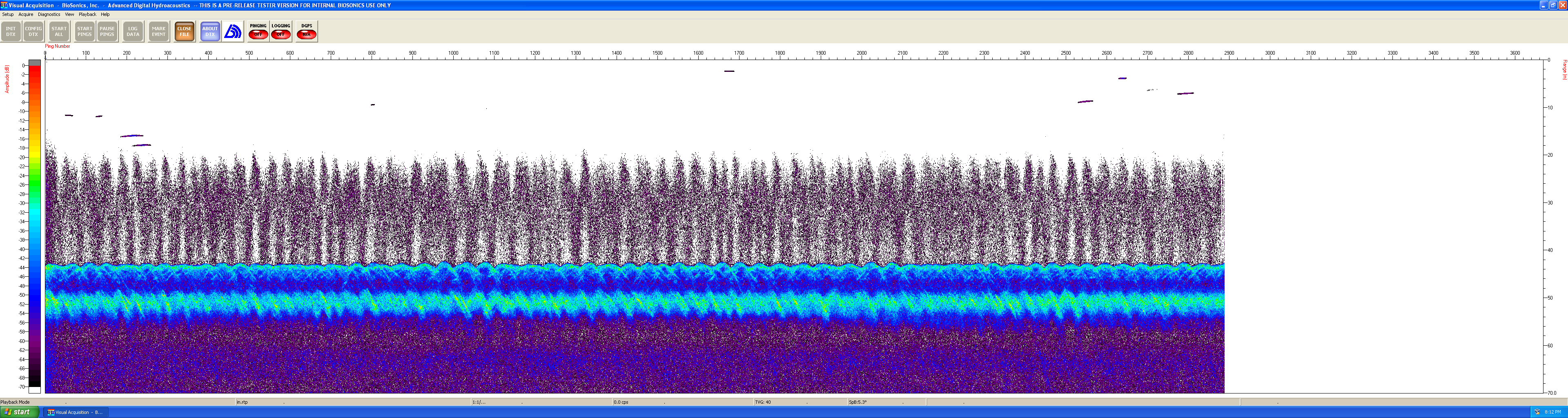
Task: Click the 'Ping Number' axis label
Action: [x=57, y=46]
